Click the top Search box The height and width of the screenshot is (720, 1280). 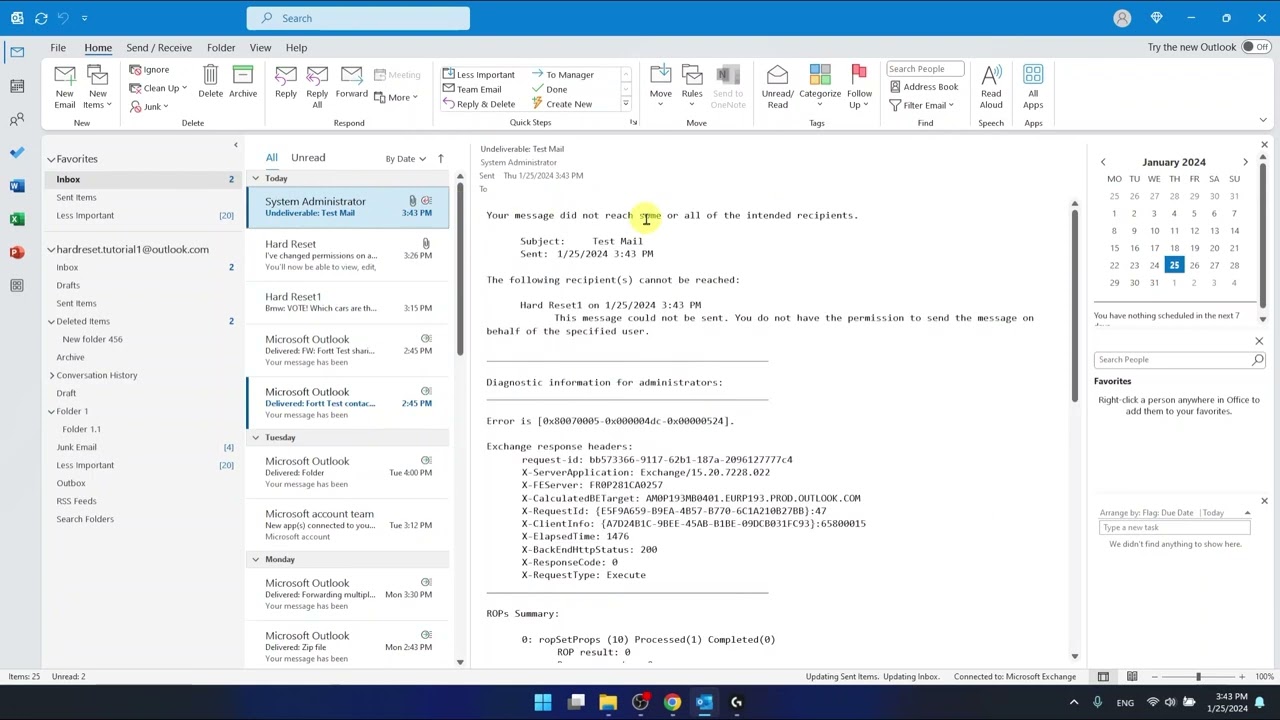tap(358, 18)
